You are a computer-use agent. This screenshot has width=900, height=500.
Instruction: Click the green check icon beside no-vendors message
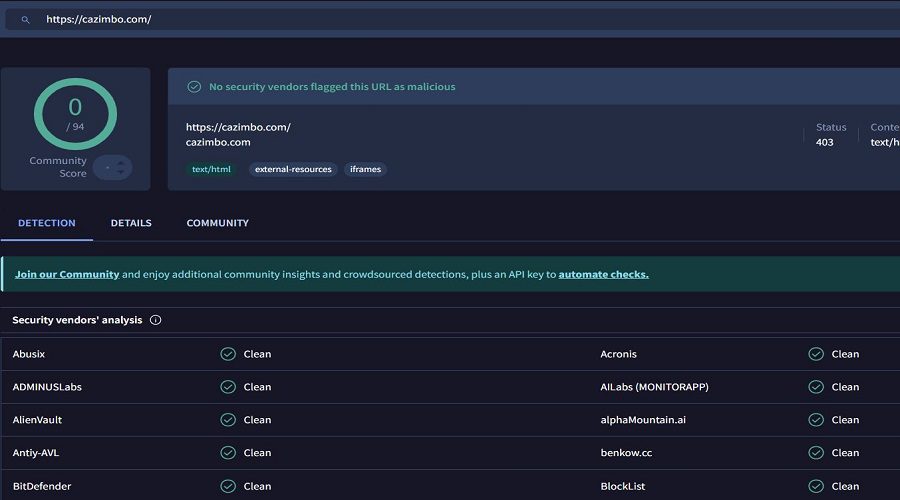pos(194,87)
